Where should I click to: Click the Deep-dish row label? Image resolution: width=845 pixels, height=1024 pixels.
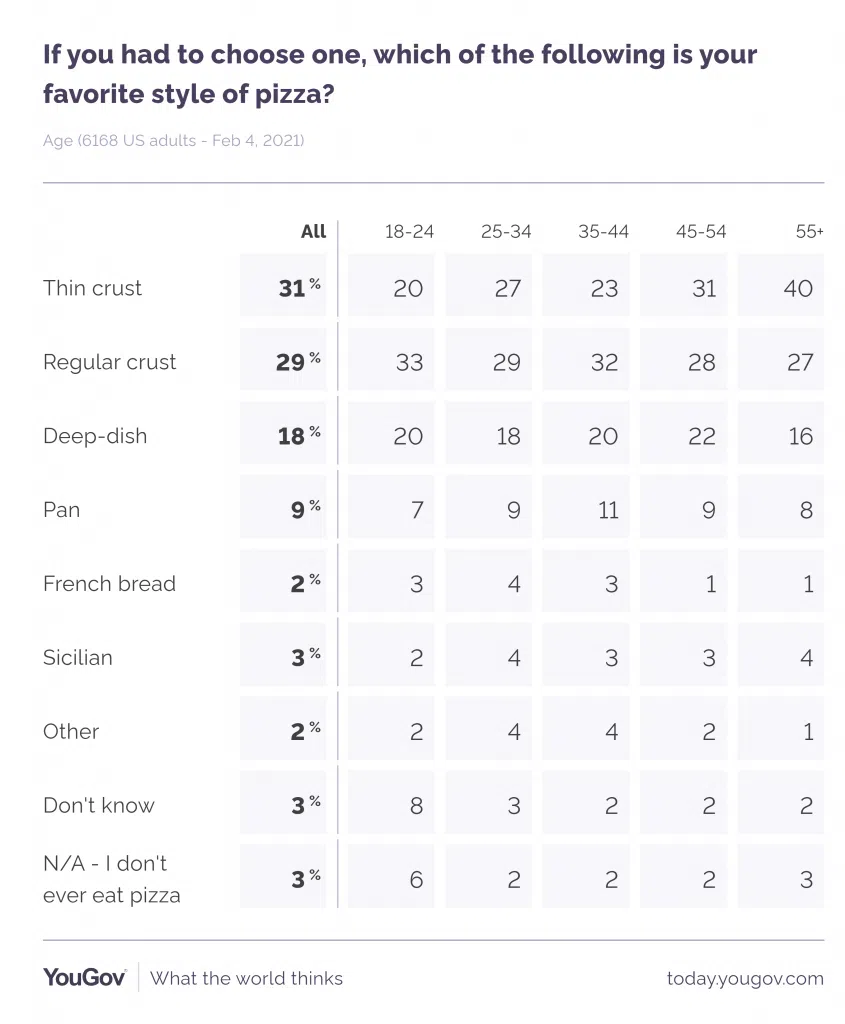(x=97, y=436)
